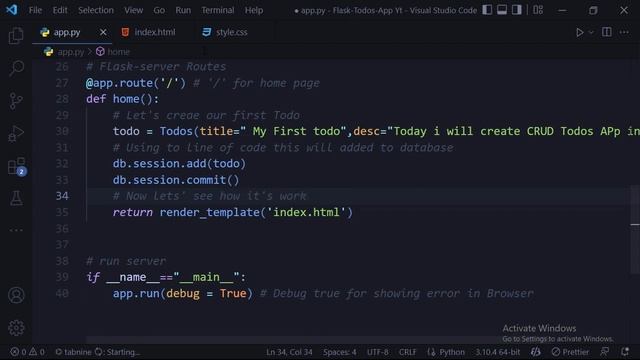This screenshot has height=360, width=640.
Task: Open the Selection menu
Action: click(96, 10)
